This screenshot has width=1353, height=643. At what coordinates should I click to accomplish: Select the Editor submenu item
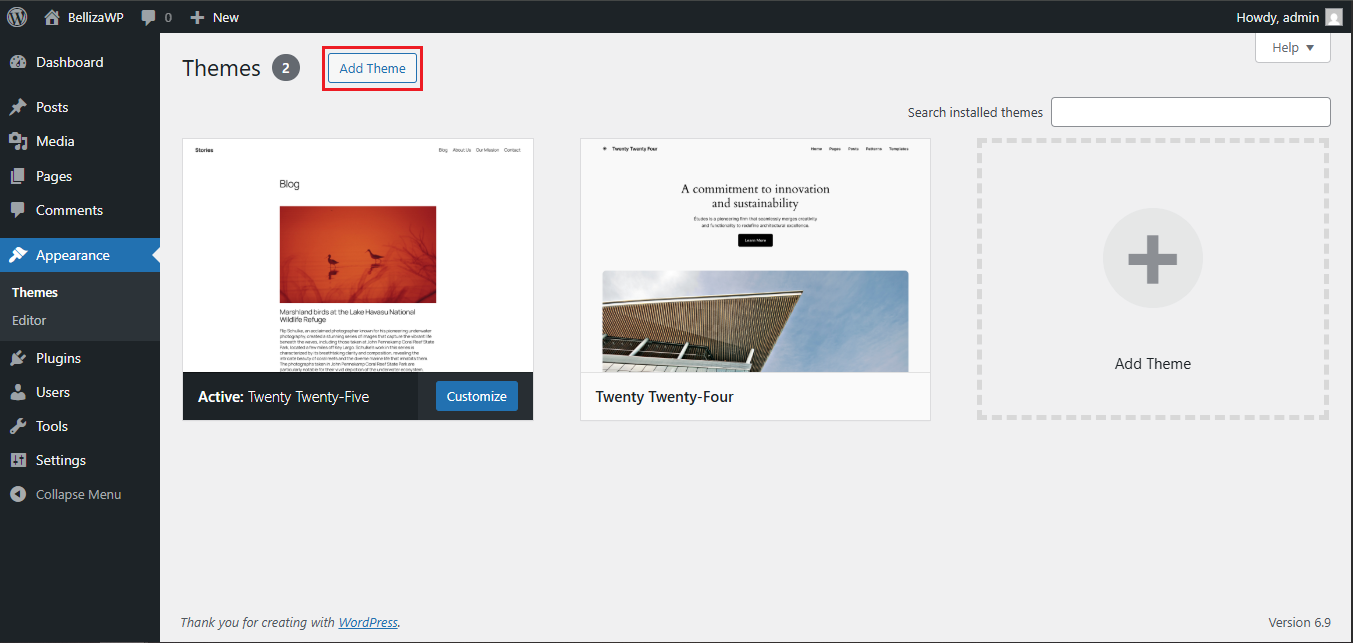coord(29,320)
